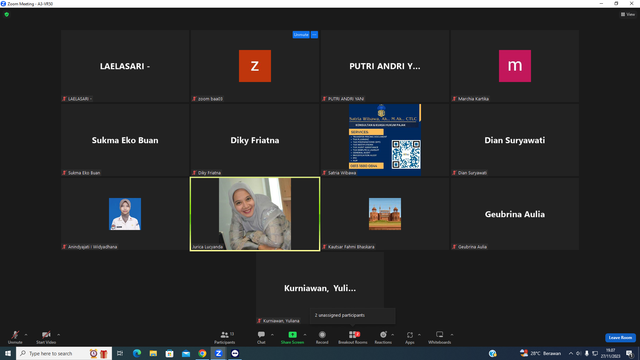Open the View layout menu
The height and width of the screenshot is (360, 640).
pos(628,14)
